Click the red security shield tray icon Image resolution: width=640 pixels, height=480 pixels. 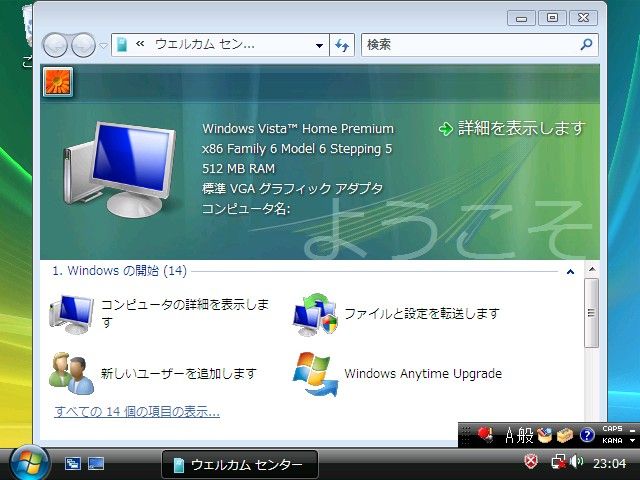coord(532,462)
